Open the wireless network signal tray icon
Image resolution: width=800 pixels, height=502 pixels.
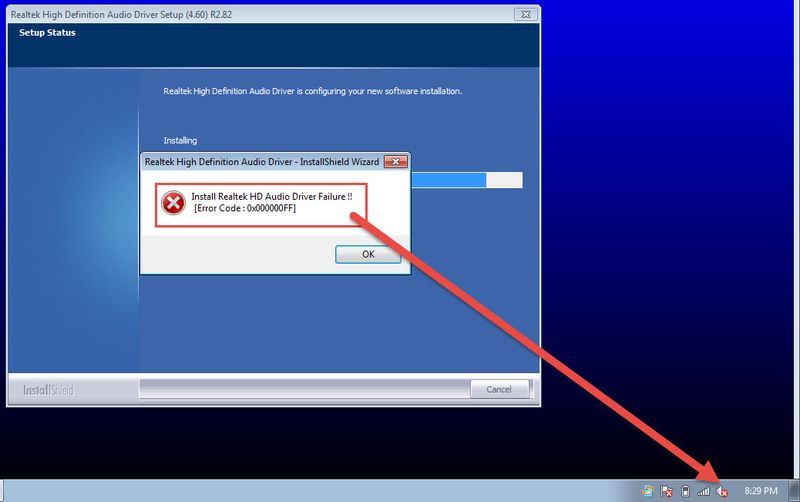(704, 491)
